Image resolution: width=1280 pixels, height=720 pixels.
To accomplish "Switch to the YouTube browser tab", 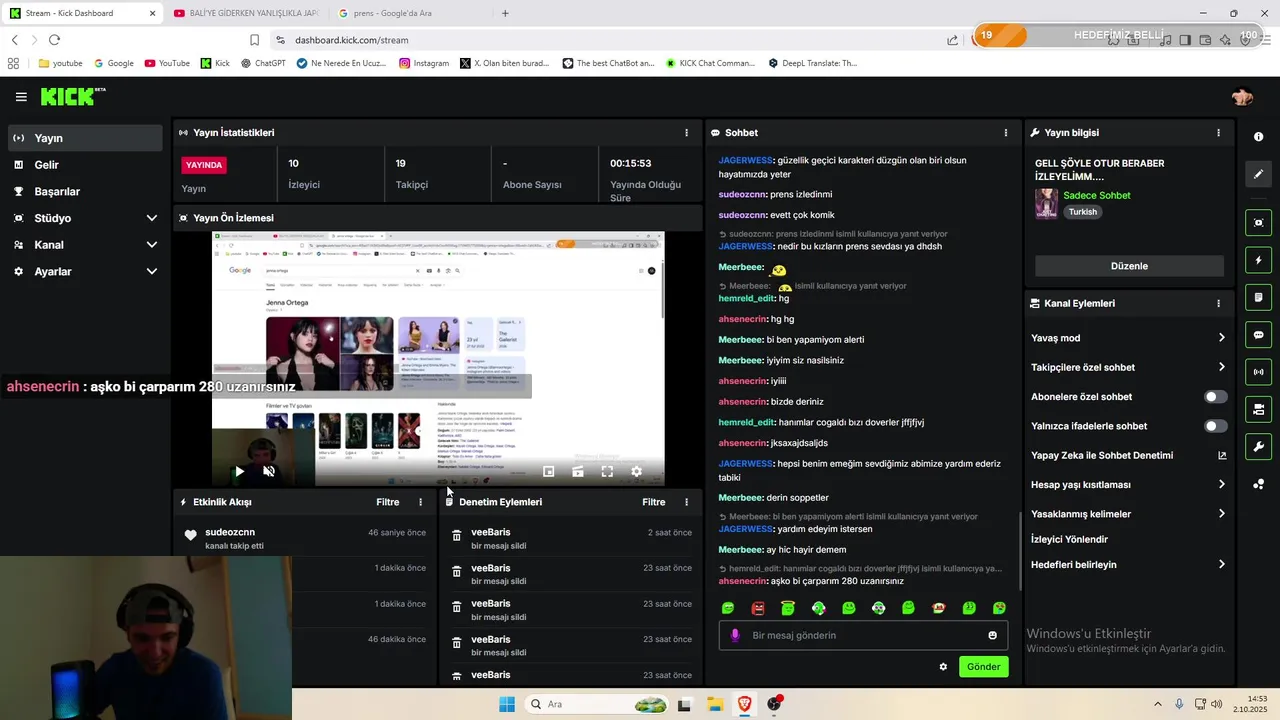I will (245, 13).
